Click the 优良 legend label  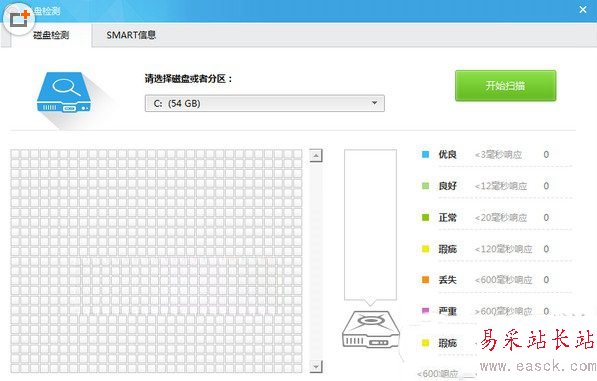447,154
